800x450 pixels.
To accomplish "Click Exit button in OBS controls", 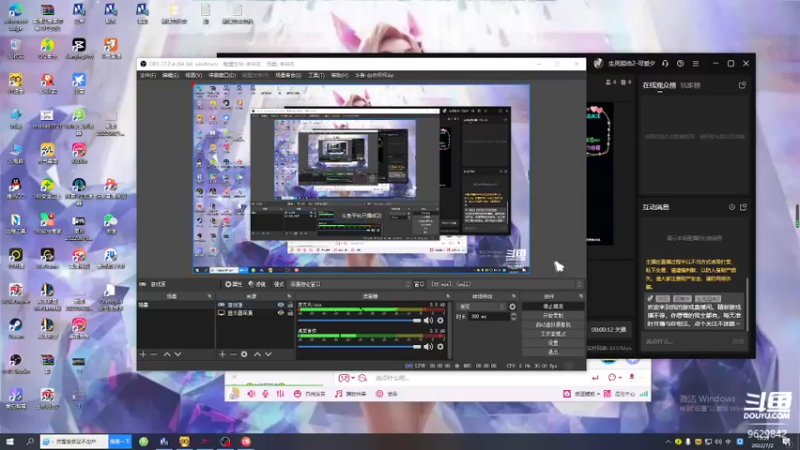I will [553, 352].
